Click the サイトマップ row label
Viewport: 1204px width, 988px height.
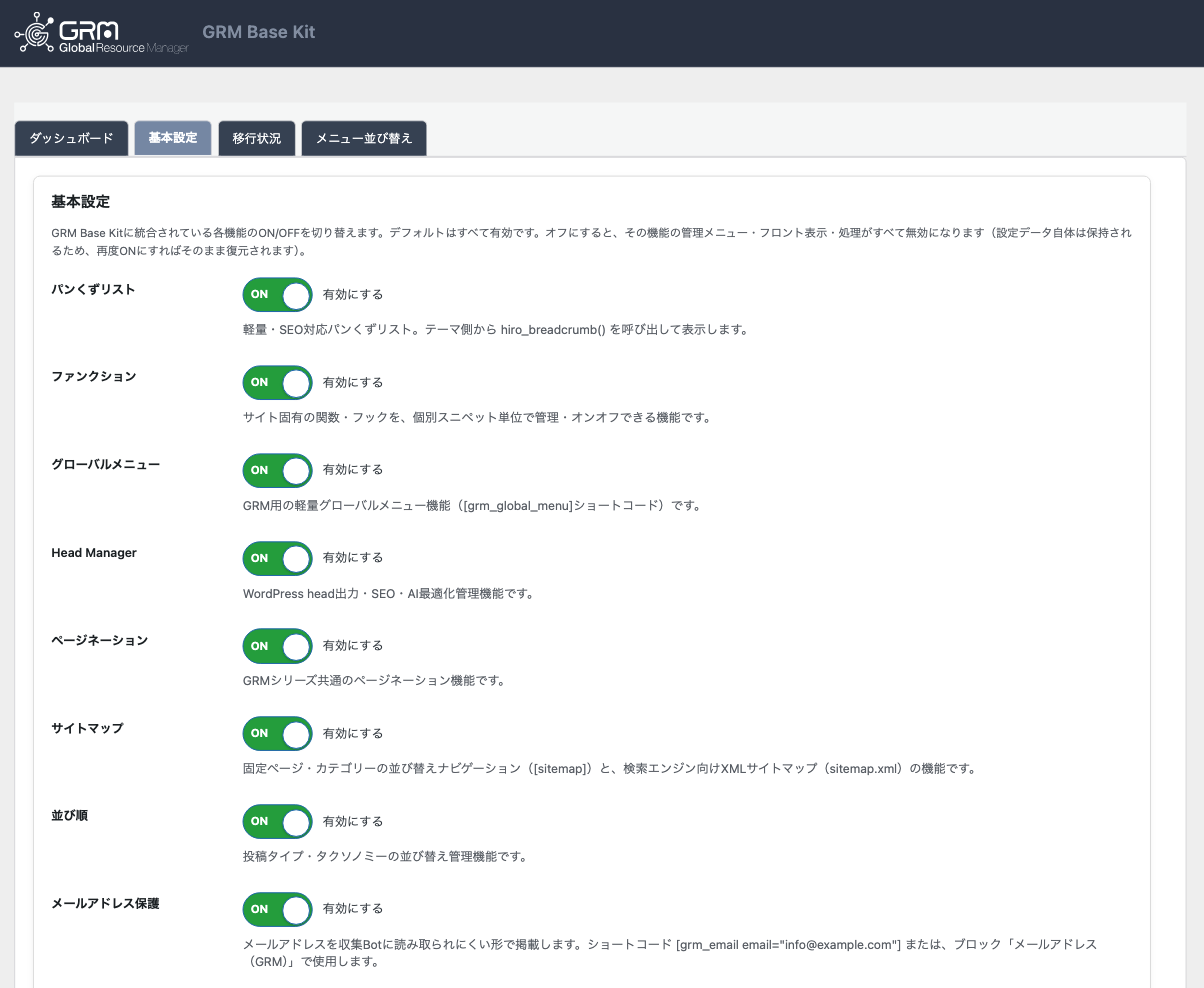(87, 728)
